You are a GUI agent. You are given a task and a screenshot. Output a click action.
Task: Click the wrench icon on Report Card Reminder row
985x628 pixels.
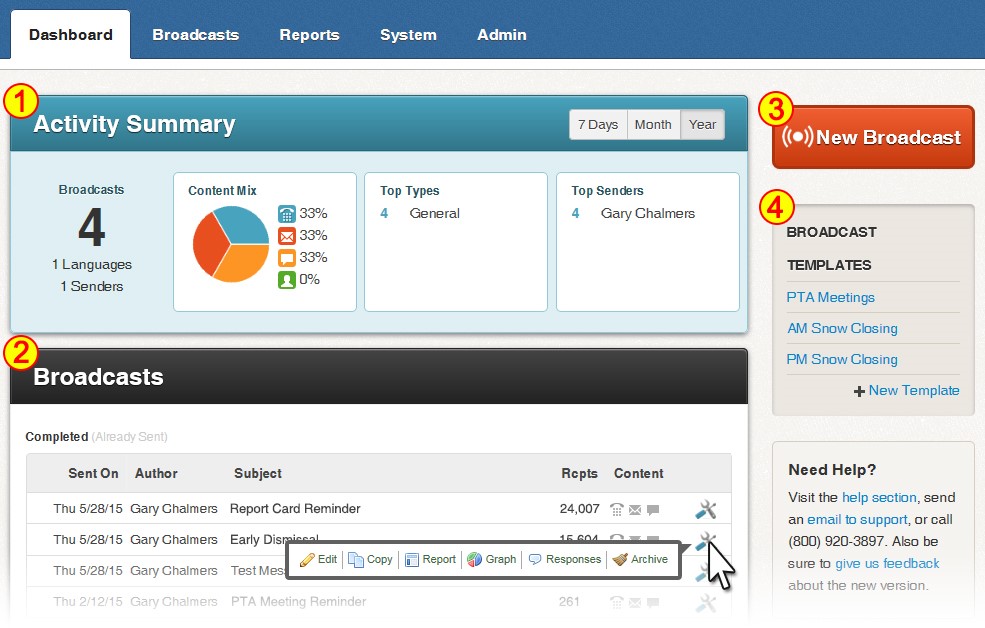pos(706,509)
